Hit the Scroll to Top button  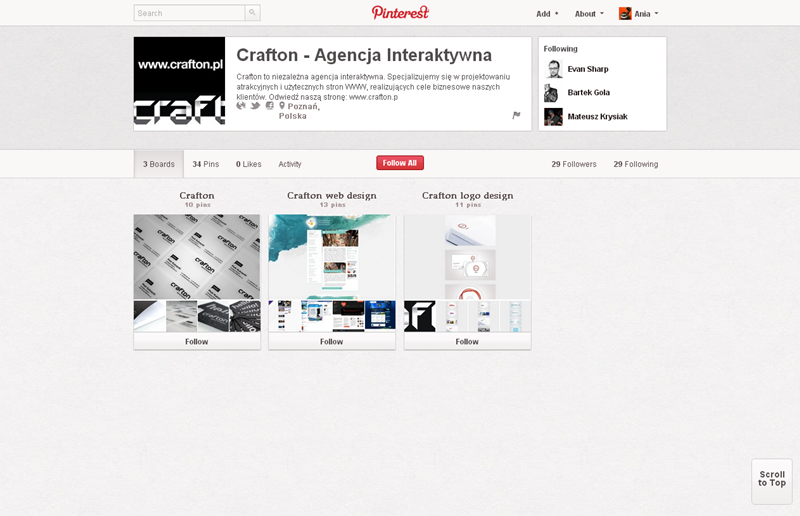click(771, 479)
